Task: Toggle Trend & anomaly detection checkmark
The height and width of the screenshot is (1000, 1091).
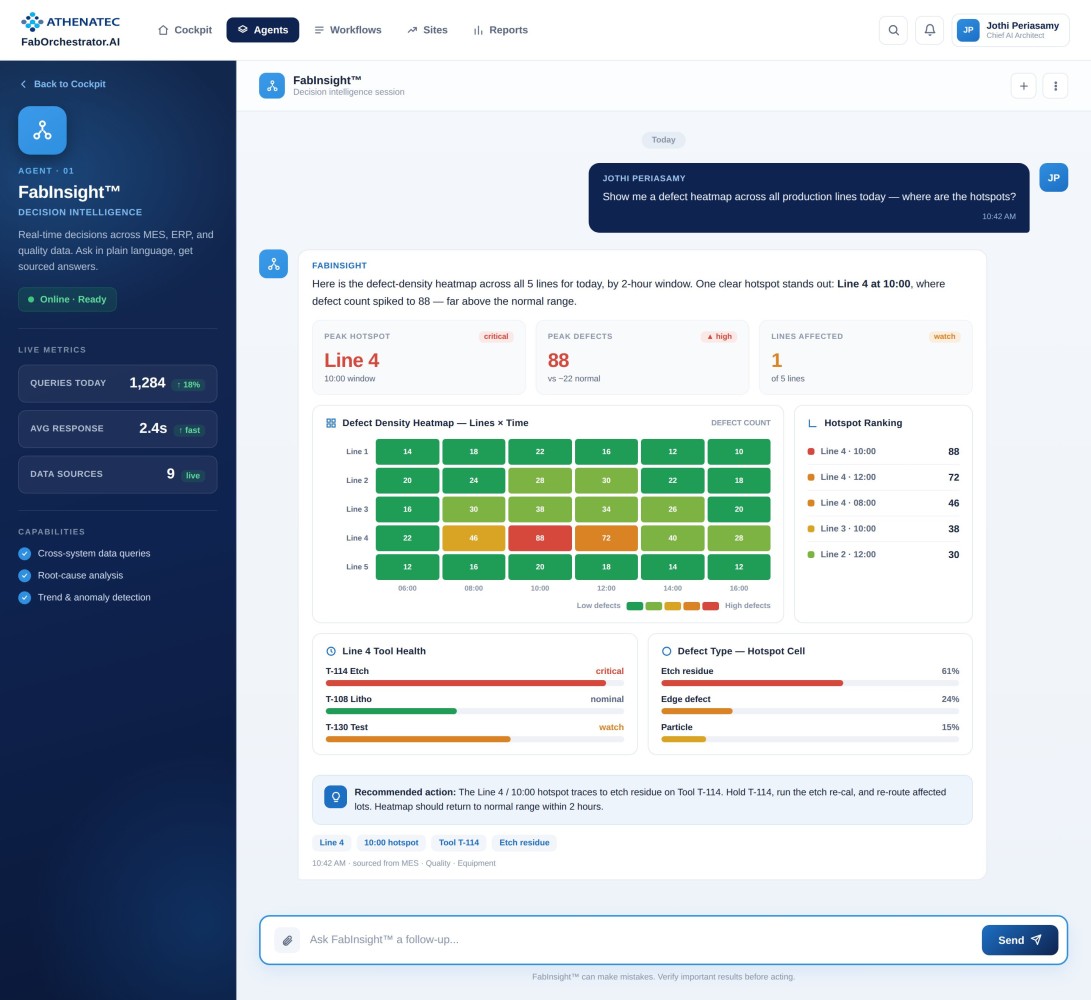Action: click(x=24, y=598)
